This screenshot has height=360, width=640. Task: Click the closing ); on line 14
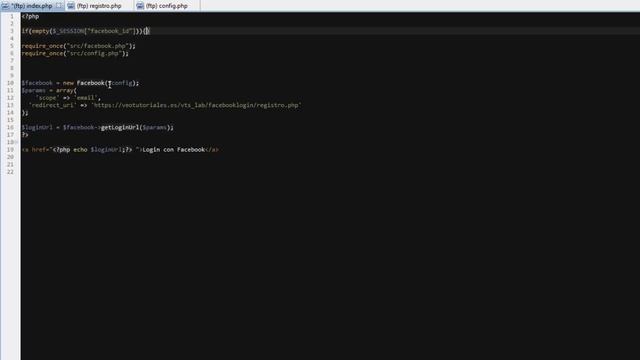tap(25, 112)
